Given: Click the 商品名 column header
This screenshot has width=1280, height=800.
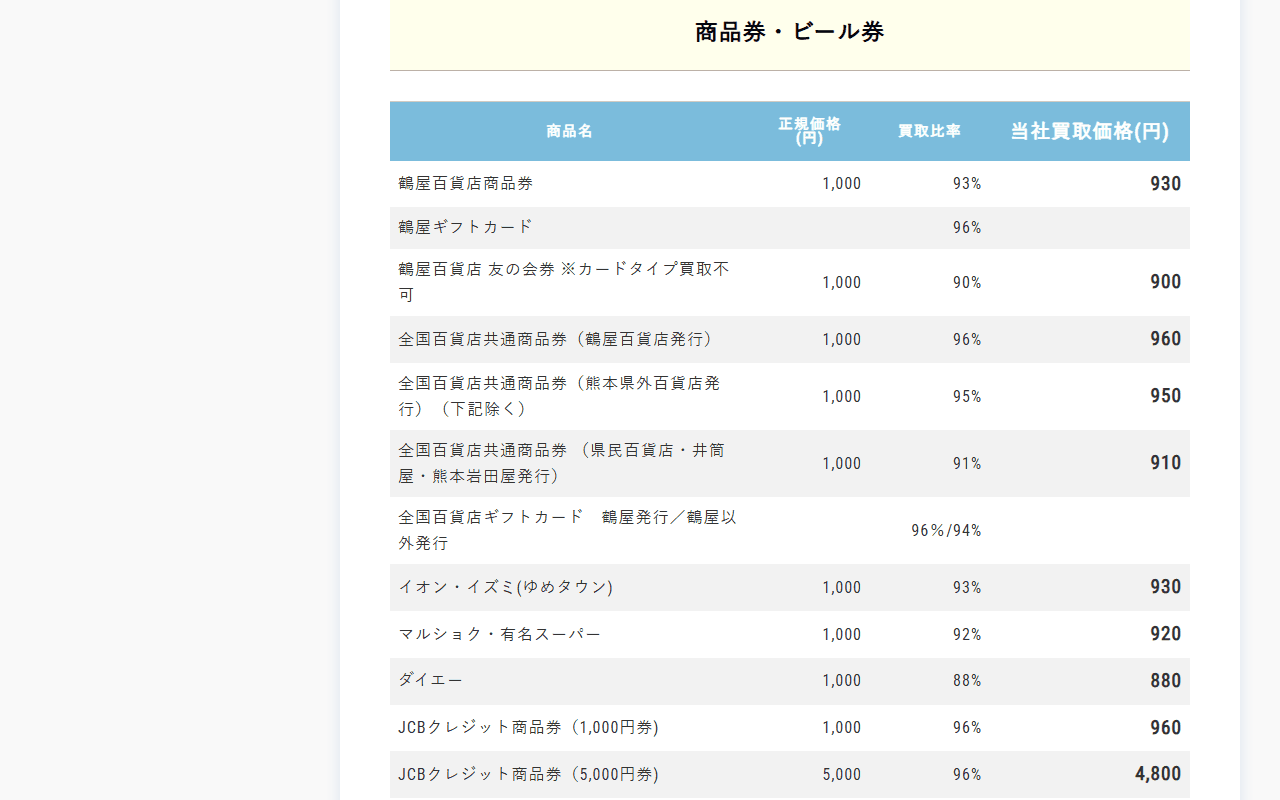Looking at the screenshot, I should click(x=569, y=131).
